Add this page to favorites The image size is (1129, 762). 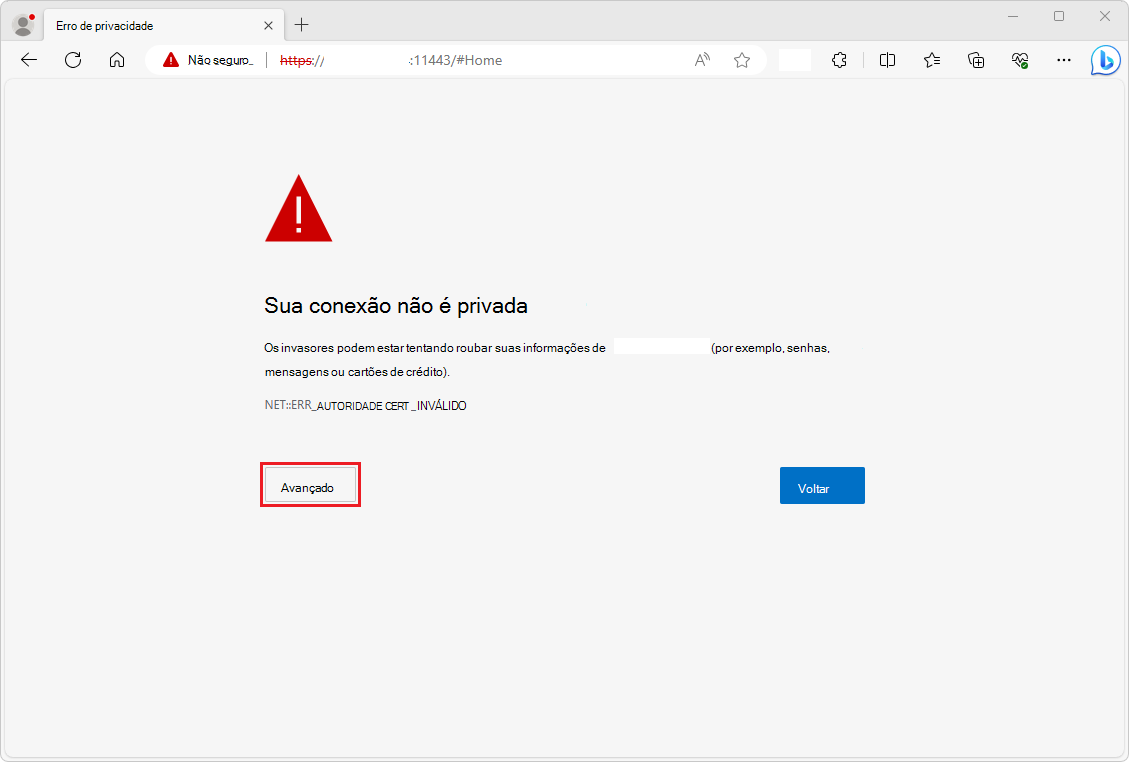(x=742, y=60)
